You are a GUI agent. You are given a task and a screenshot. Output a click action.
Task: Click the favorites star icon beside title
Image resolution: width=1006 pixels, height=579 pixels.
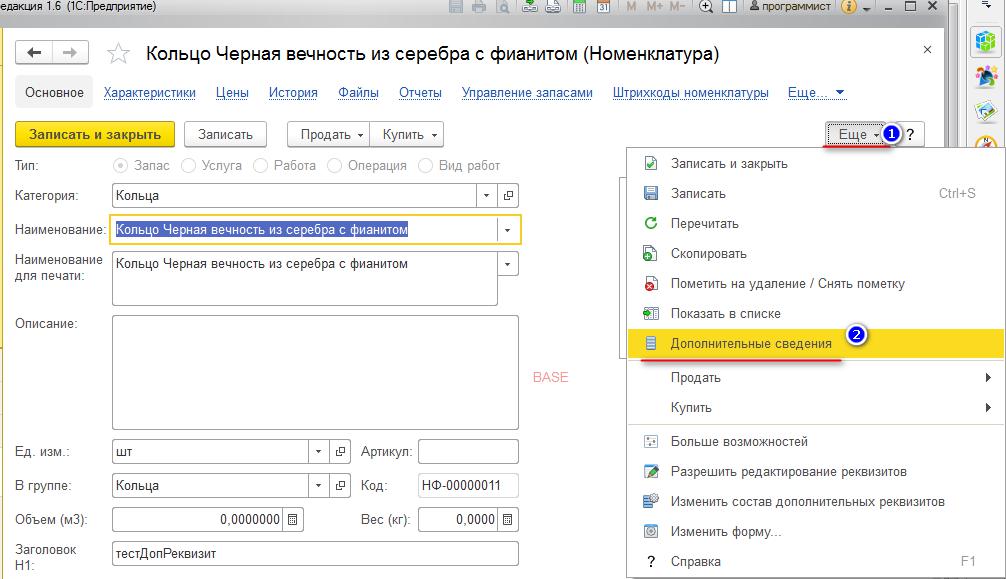[x=118, y=53]
